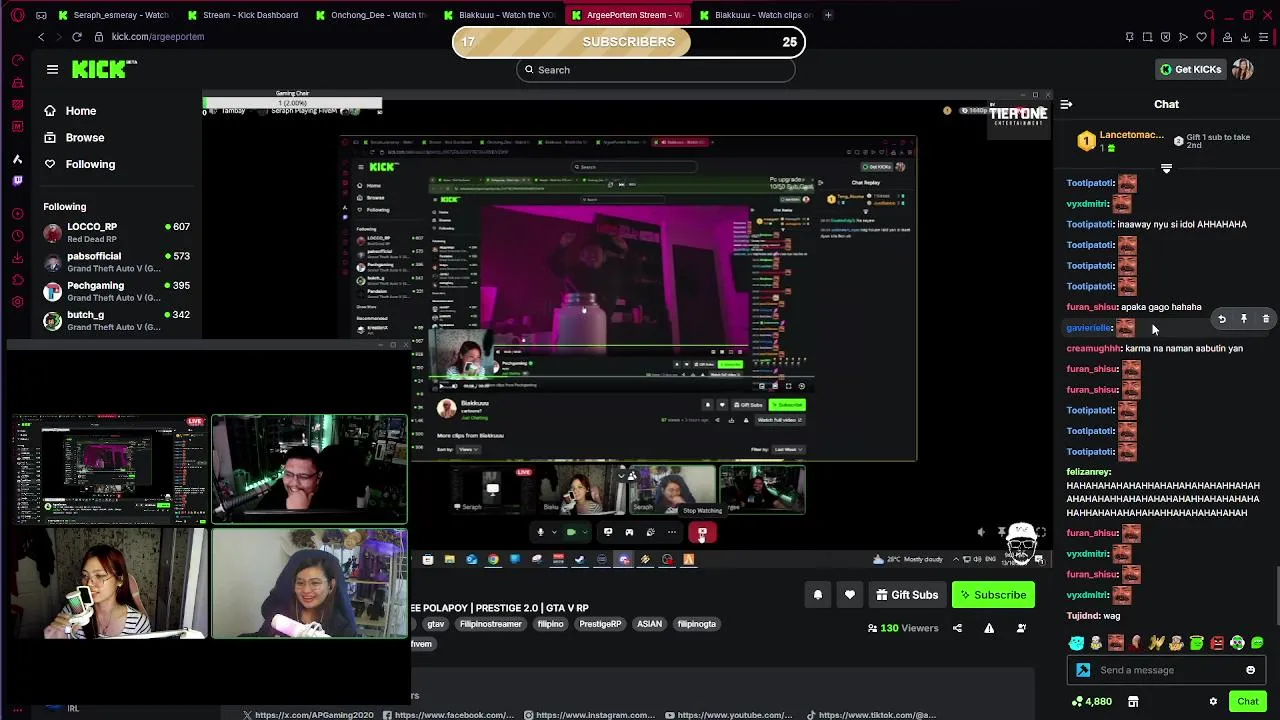The height and width of the screenshot is (720, 1280).
Task: Reload the page
Action: [x=76, y=37]
